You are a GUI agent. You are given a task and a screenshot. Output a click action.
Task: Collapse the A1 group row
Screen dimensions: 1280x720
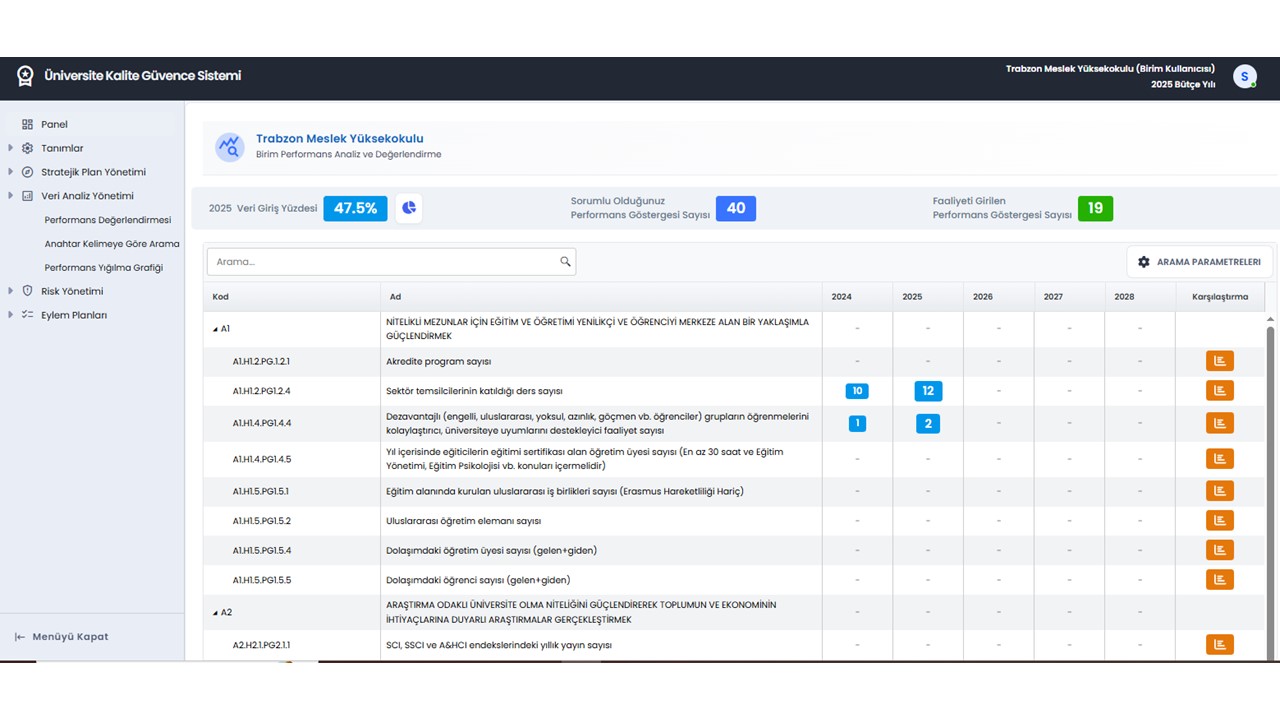(215, 329)
